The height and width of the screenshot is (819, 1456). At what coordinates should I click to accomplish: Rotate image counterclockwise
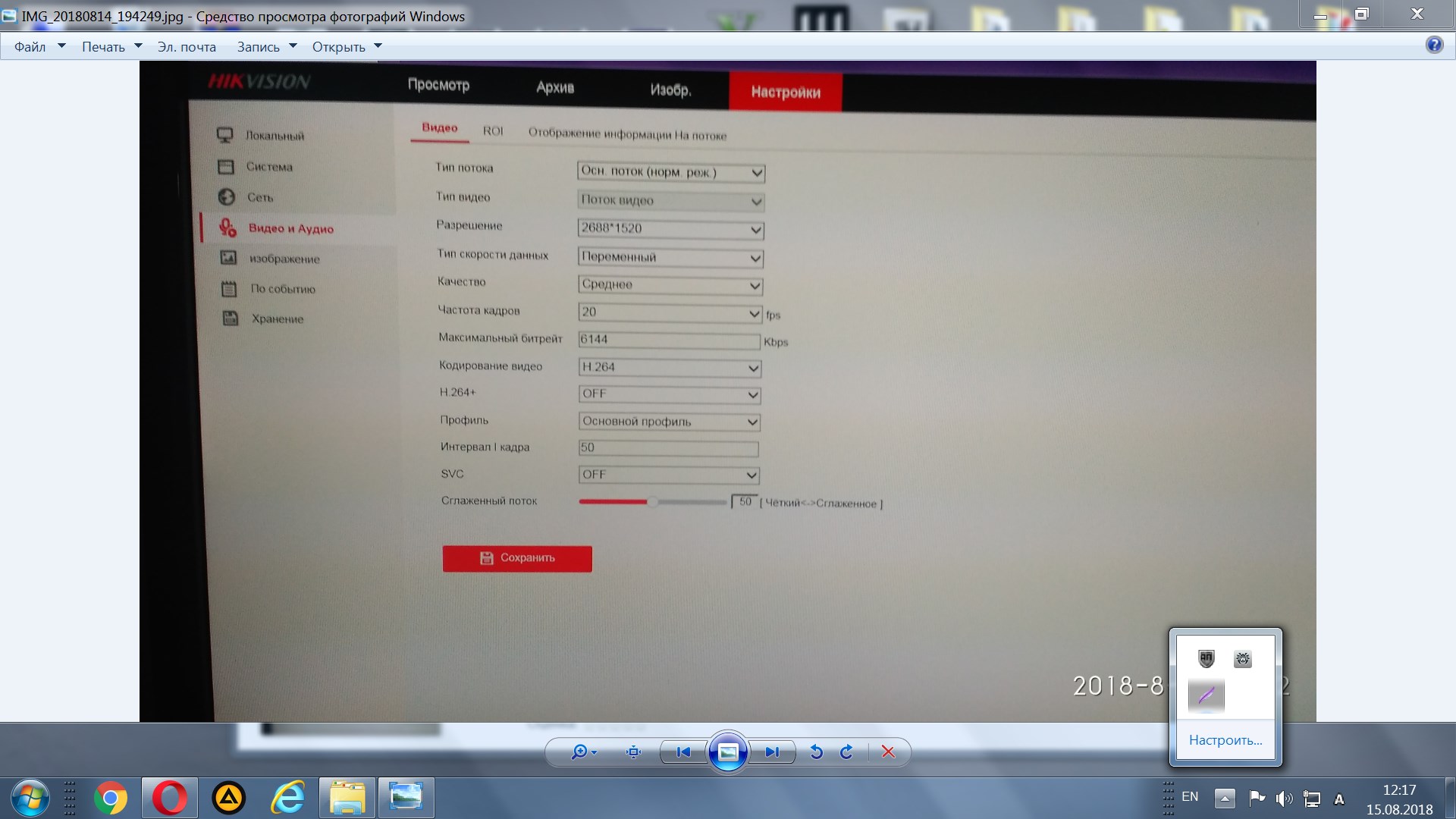(x=816, y=752)
